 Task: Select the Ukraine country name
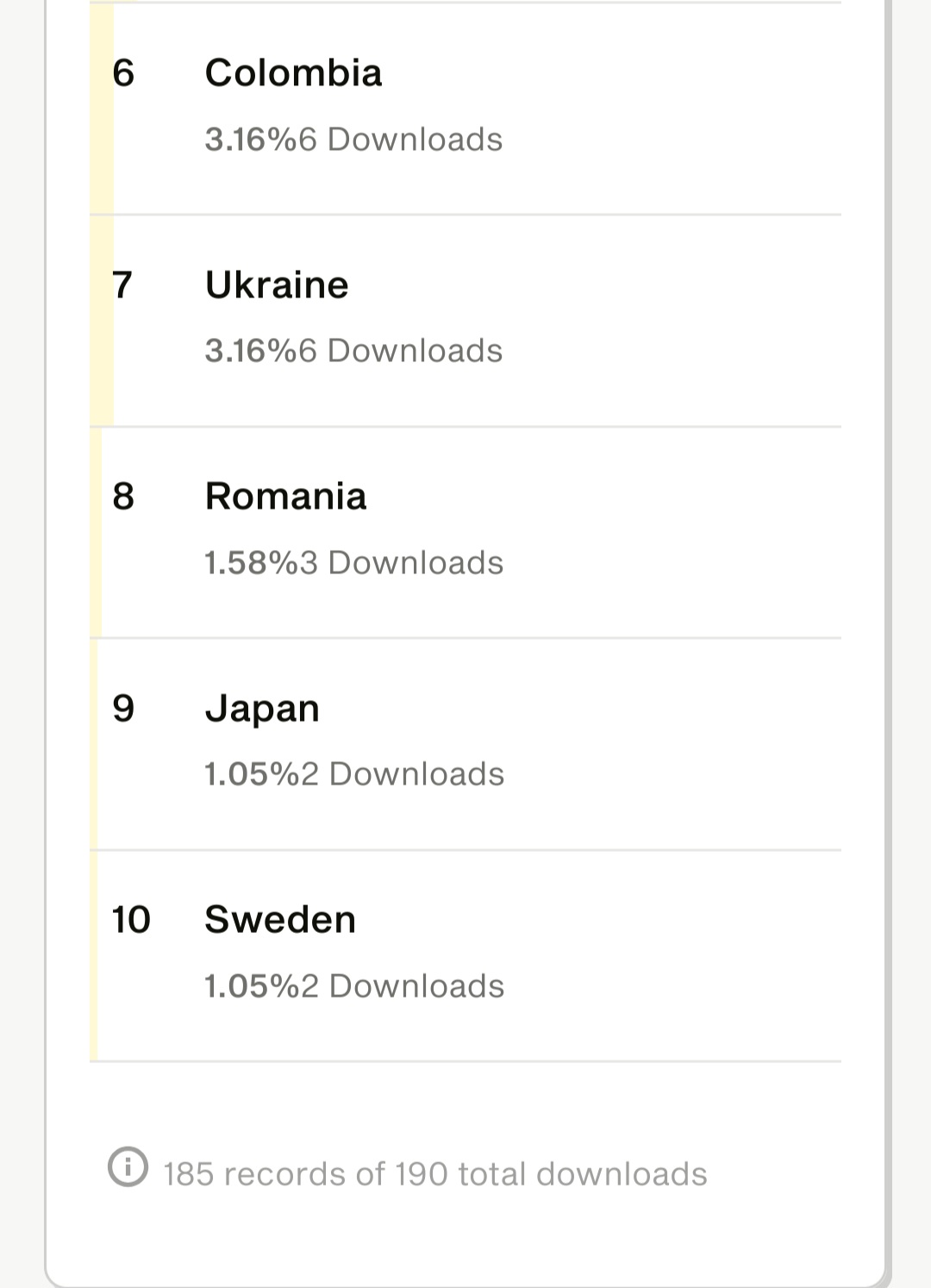(277, 284)
